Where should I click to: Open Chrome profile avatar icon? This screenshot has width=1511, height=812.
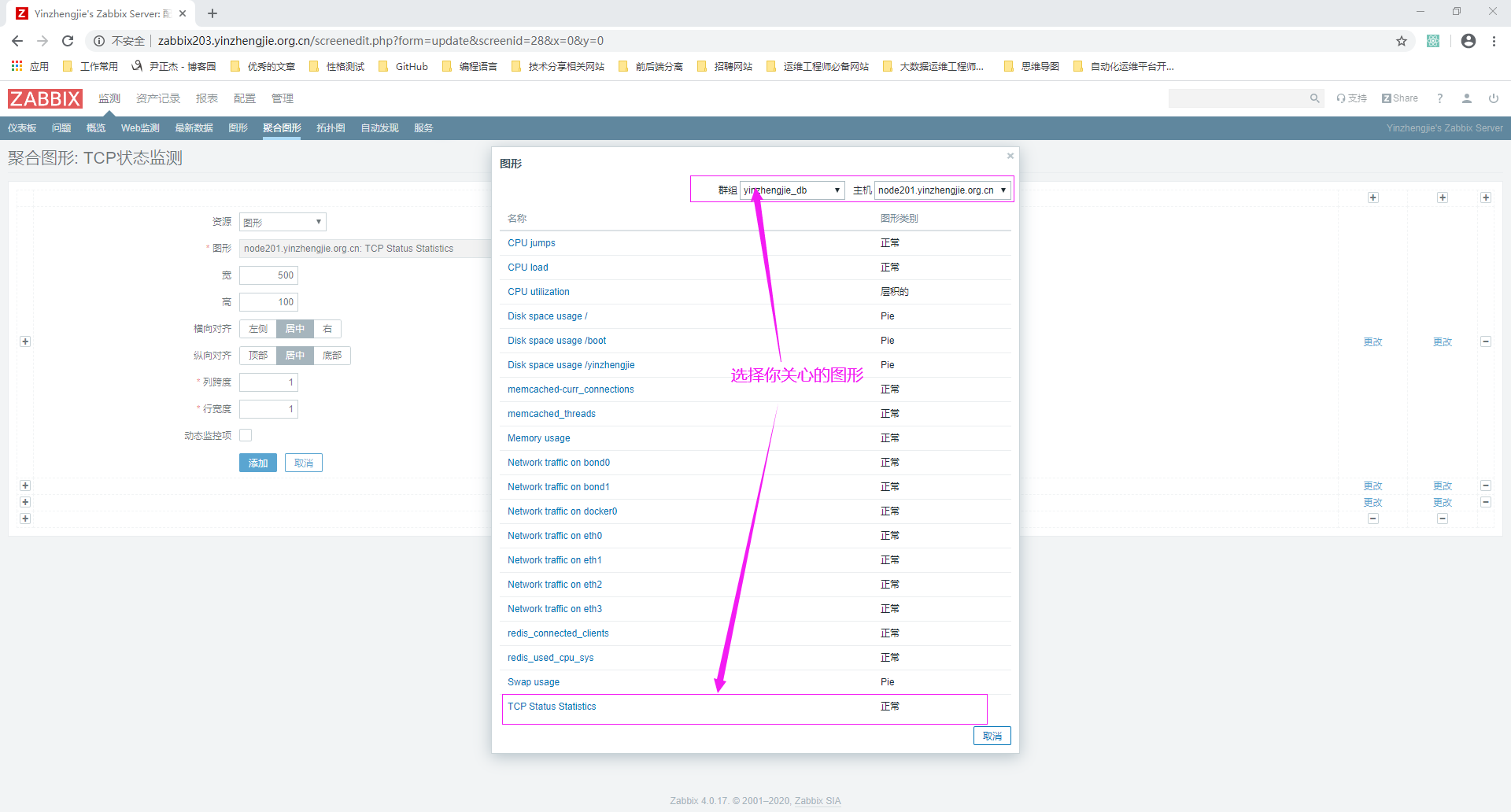pos(1469,41)
